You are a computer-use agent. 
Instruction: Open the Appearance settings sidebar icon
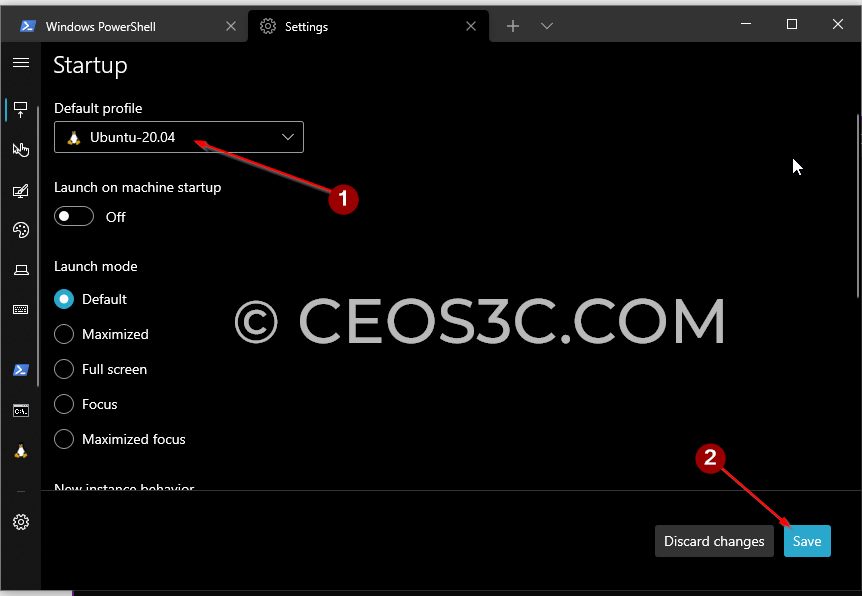tap(21, 191)
